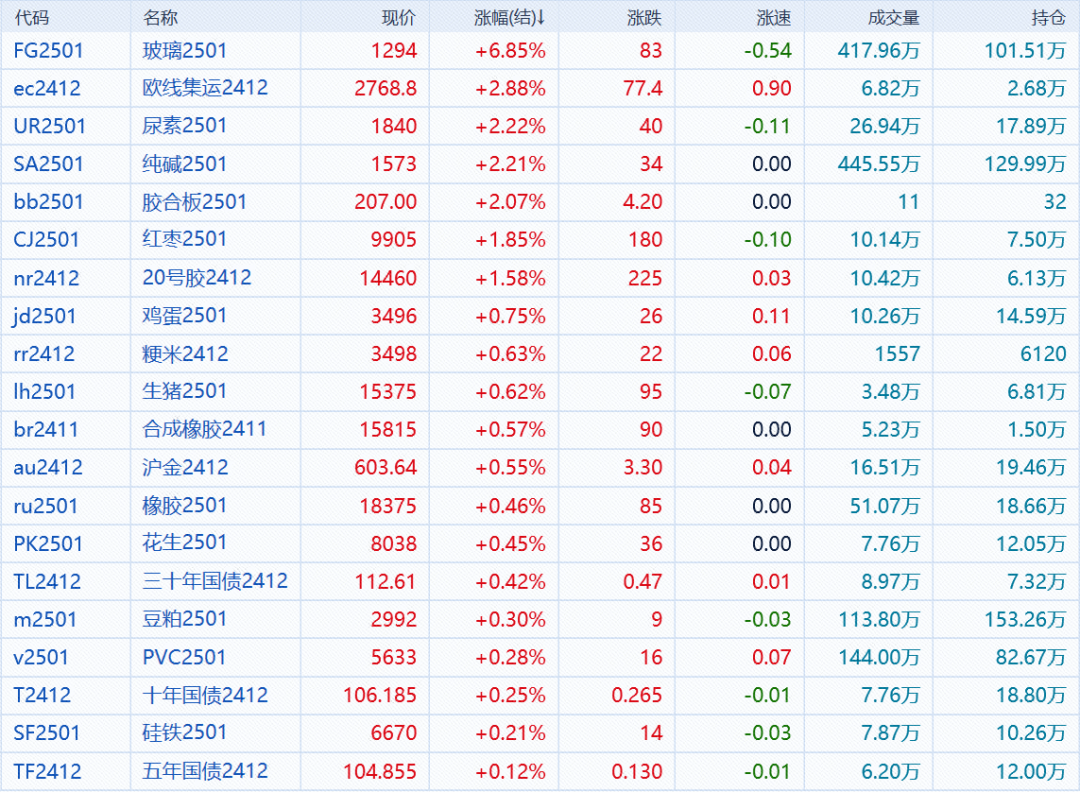The height and width of the screenshot is (792, 1080).
Task: Select 生猪2501 name link
Action: point(185,392)
